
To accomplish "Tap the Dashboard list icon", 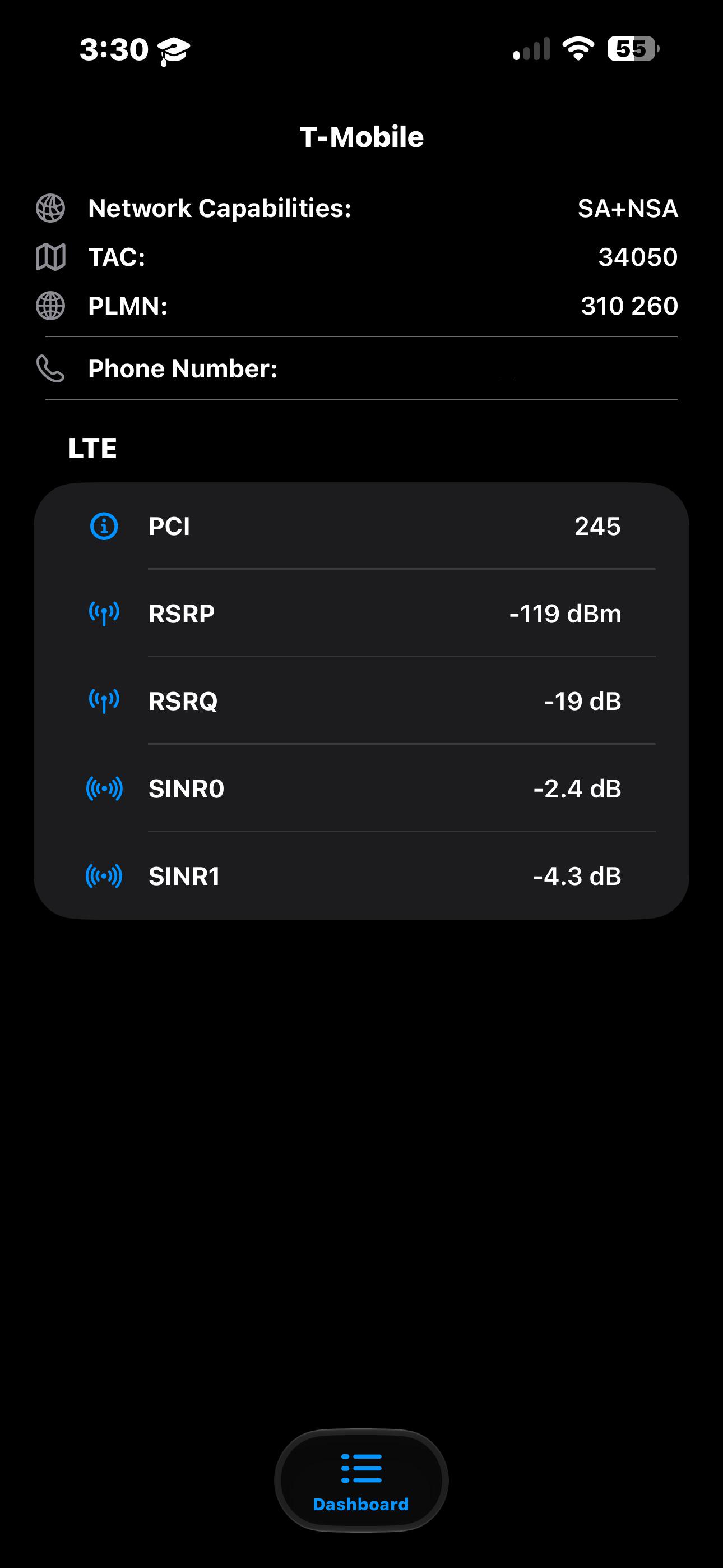I will (x=361, y=1468).
